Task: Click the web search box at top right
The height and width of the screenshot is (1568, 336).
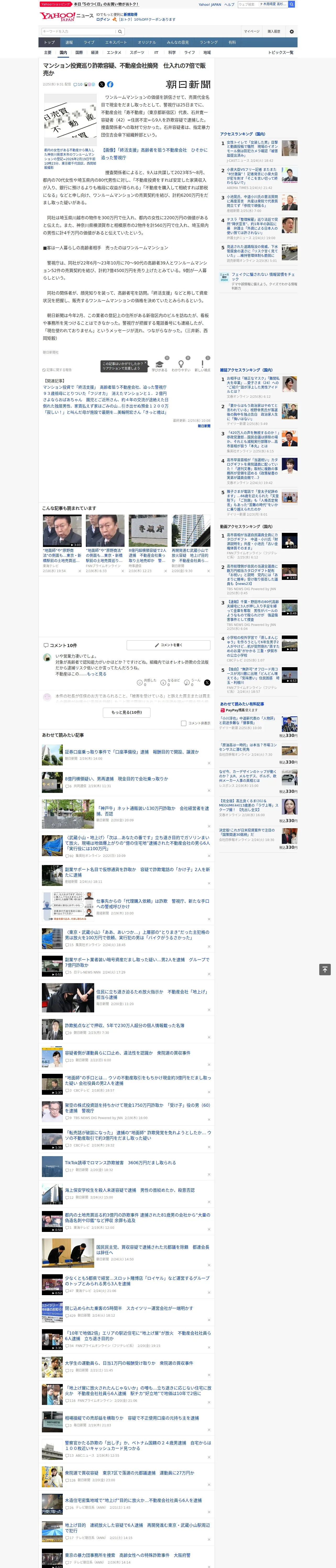Action: pyautogui.click(x=262, y=4)
